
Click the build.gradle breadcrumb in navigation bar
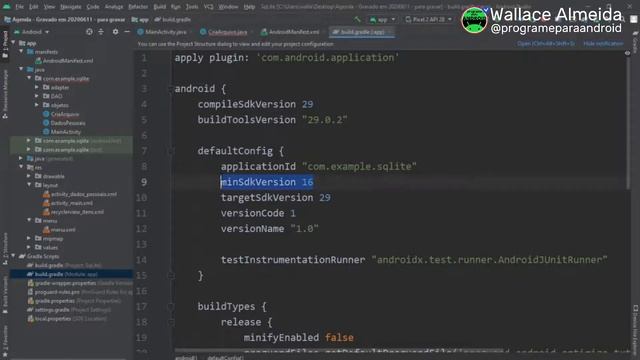click(173, 19)
